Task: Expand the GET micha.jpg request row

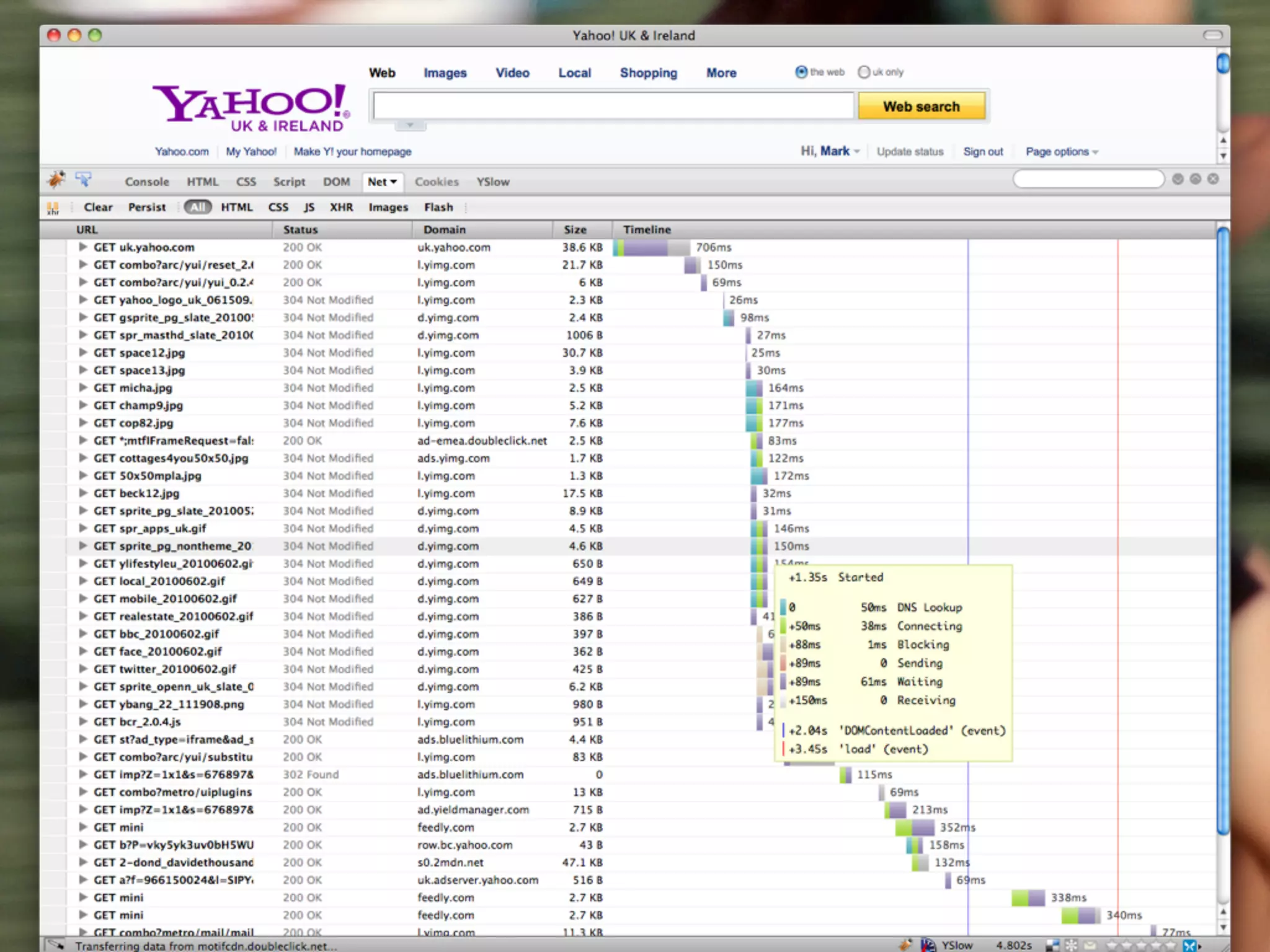Action: 82,387
